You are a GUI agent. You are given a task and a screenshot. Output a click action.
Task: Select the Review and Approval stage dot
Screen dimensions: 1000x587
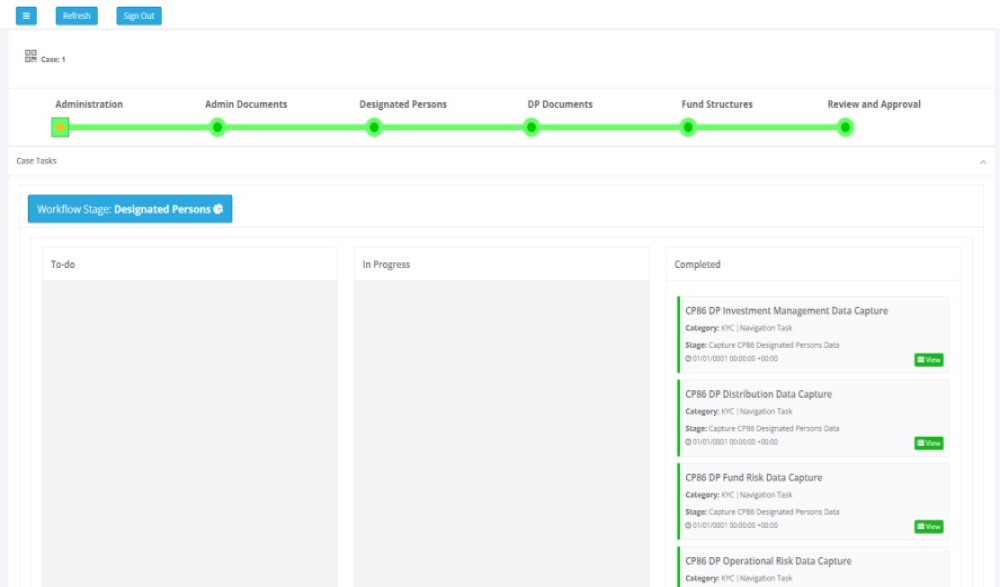pyautogui.click(x=845, y=127)
